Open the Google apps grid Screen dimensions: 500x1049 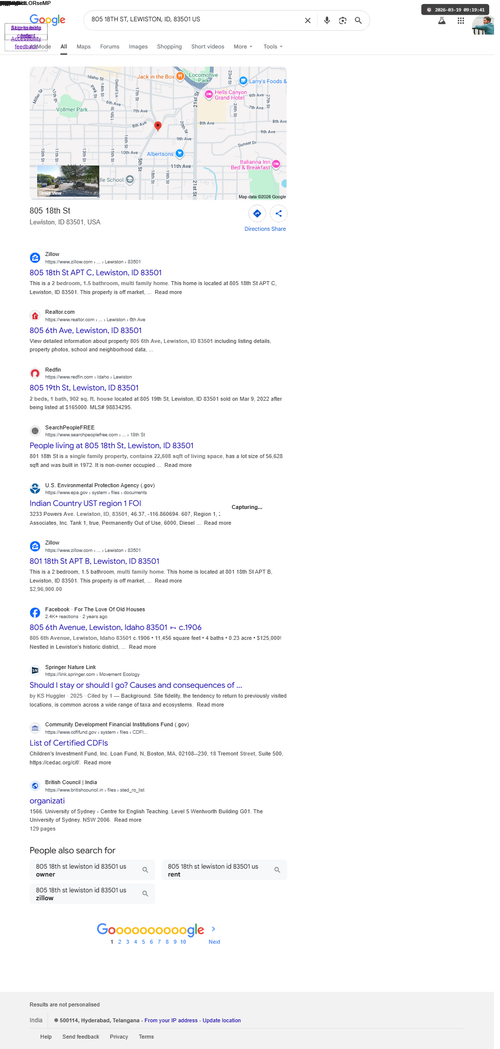(466, 21)
